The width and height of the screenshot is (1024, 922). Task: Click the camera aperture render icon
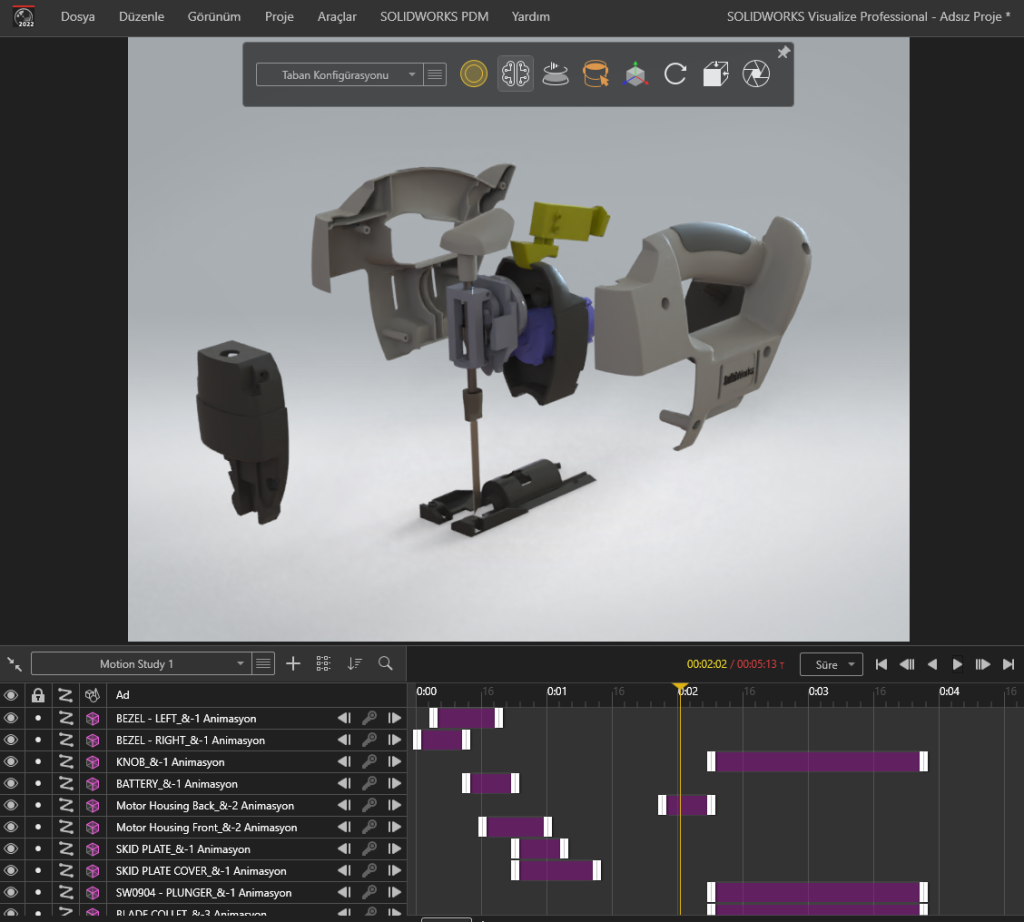[x=756, y=74]
